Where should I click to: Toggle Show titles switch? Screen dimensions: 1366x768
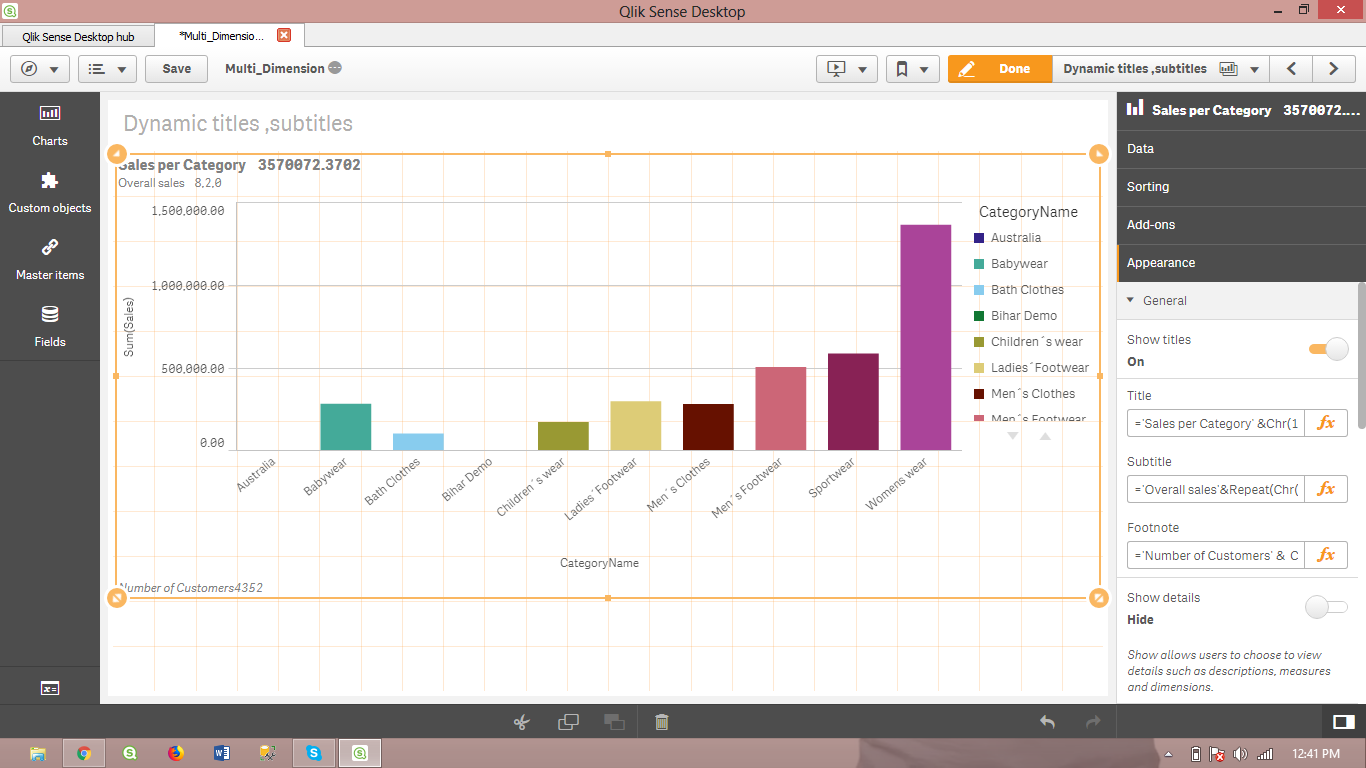[x=1328, y=349]
